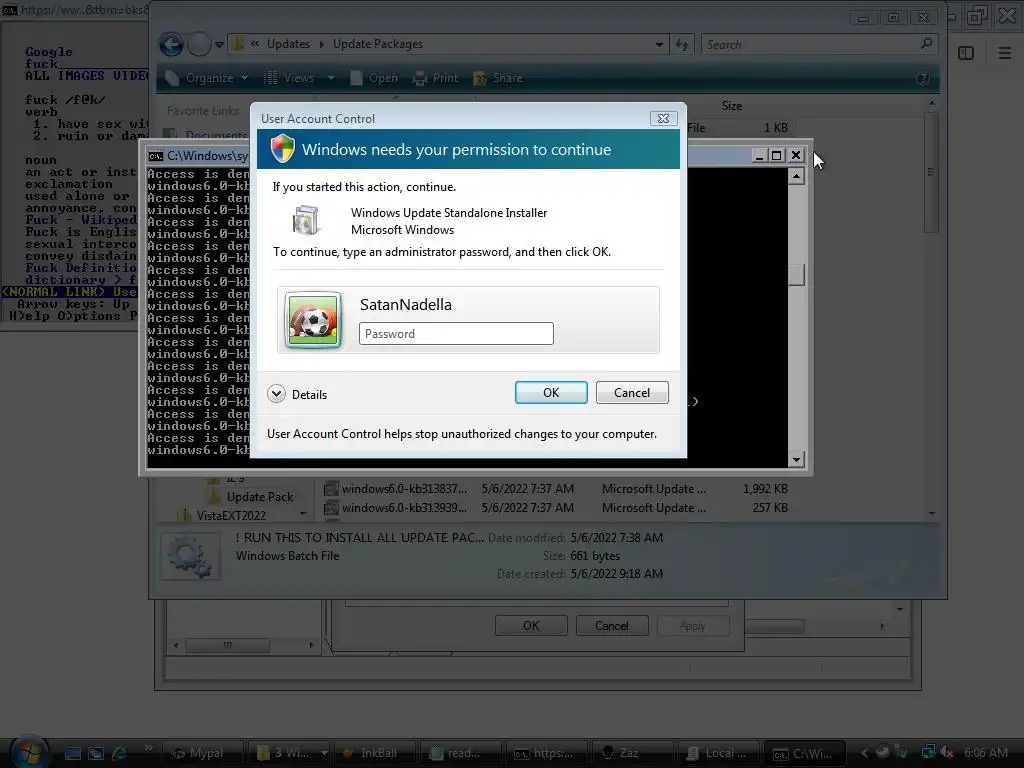Select Update Packages in the address breadcrumb

coord(377,44)
